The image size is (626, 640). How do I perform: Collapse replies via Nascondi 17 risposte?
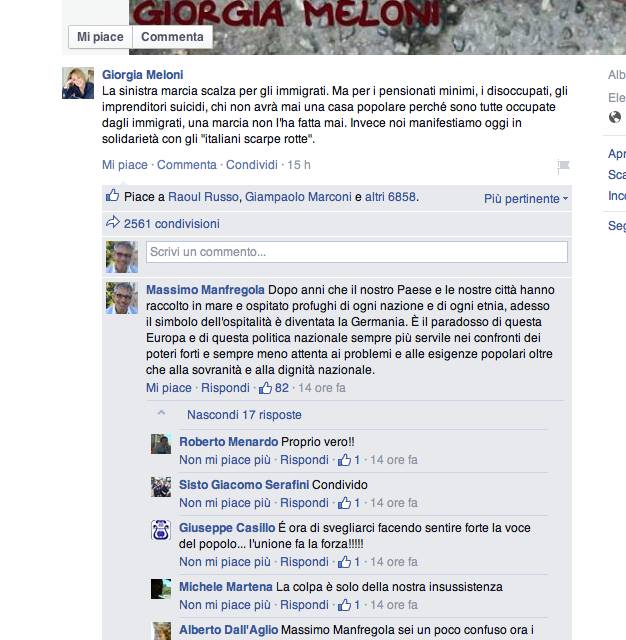244,415
